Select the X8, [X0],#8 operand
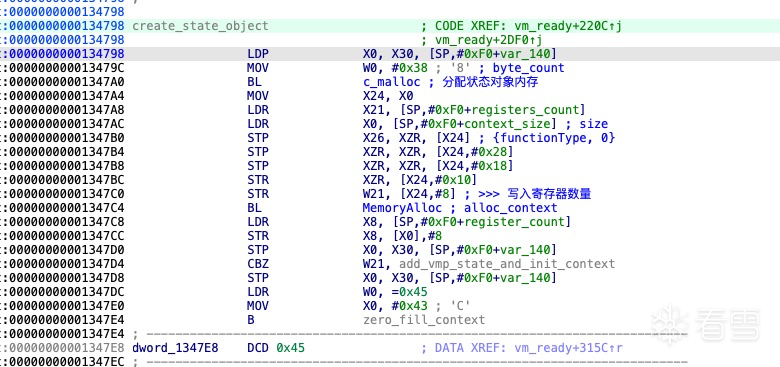The height and width of the screenshot is (367, 780). [402, 236]
